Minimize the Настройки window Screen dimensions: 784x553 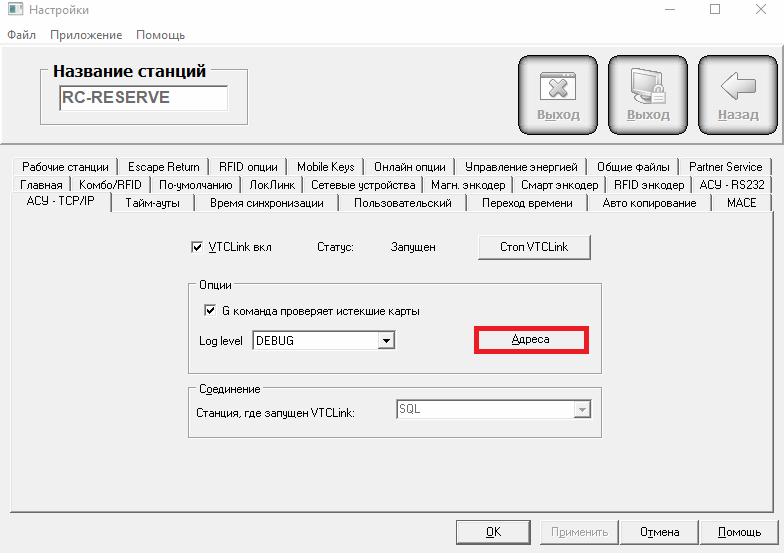coord(670,10)
